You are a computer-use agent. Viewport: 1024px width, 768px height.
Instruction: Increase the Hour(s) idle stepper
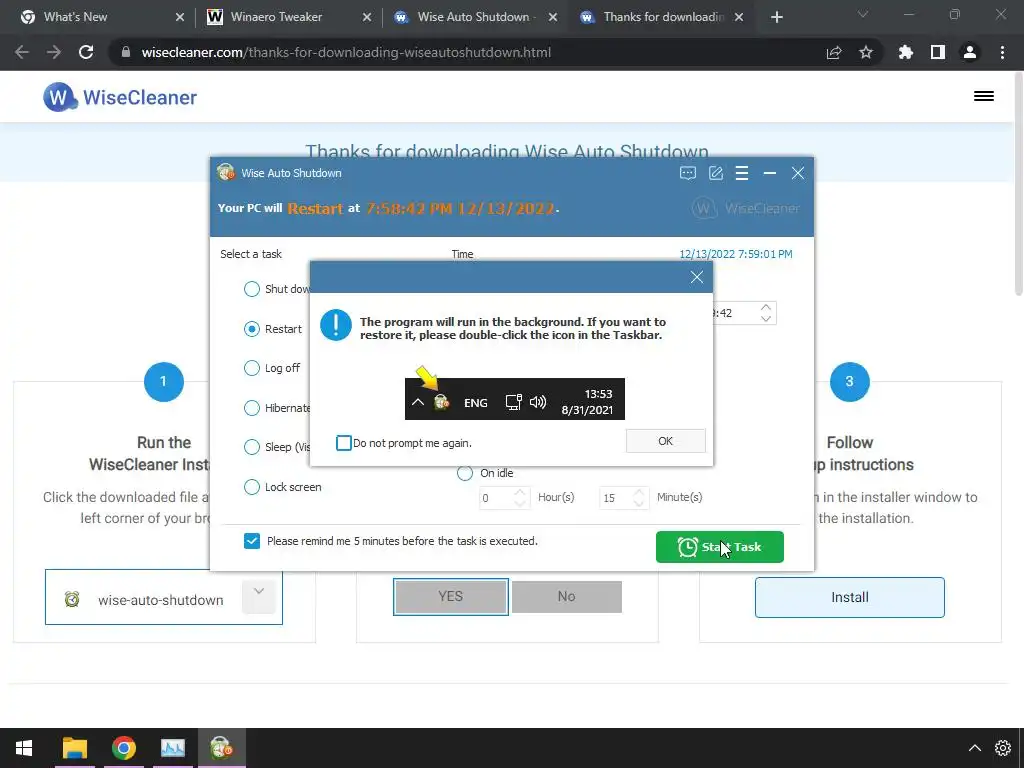(520, 492)
